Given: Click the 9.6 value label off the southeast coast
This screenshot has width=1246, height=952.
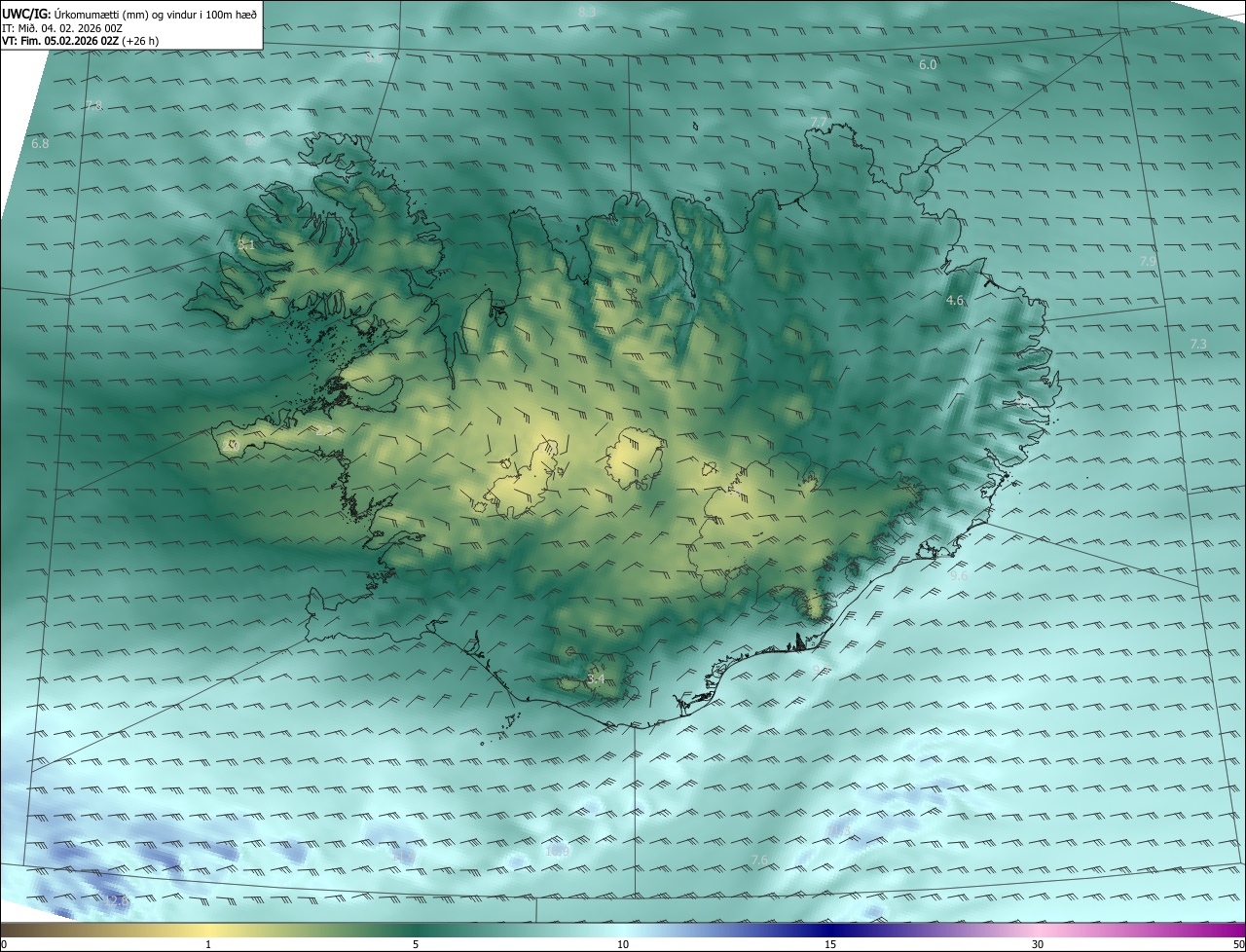Looking at the screenshot, I should pyautogui.click(x=959, y=575).
